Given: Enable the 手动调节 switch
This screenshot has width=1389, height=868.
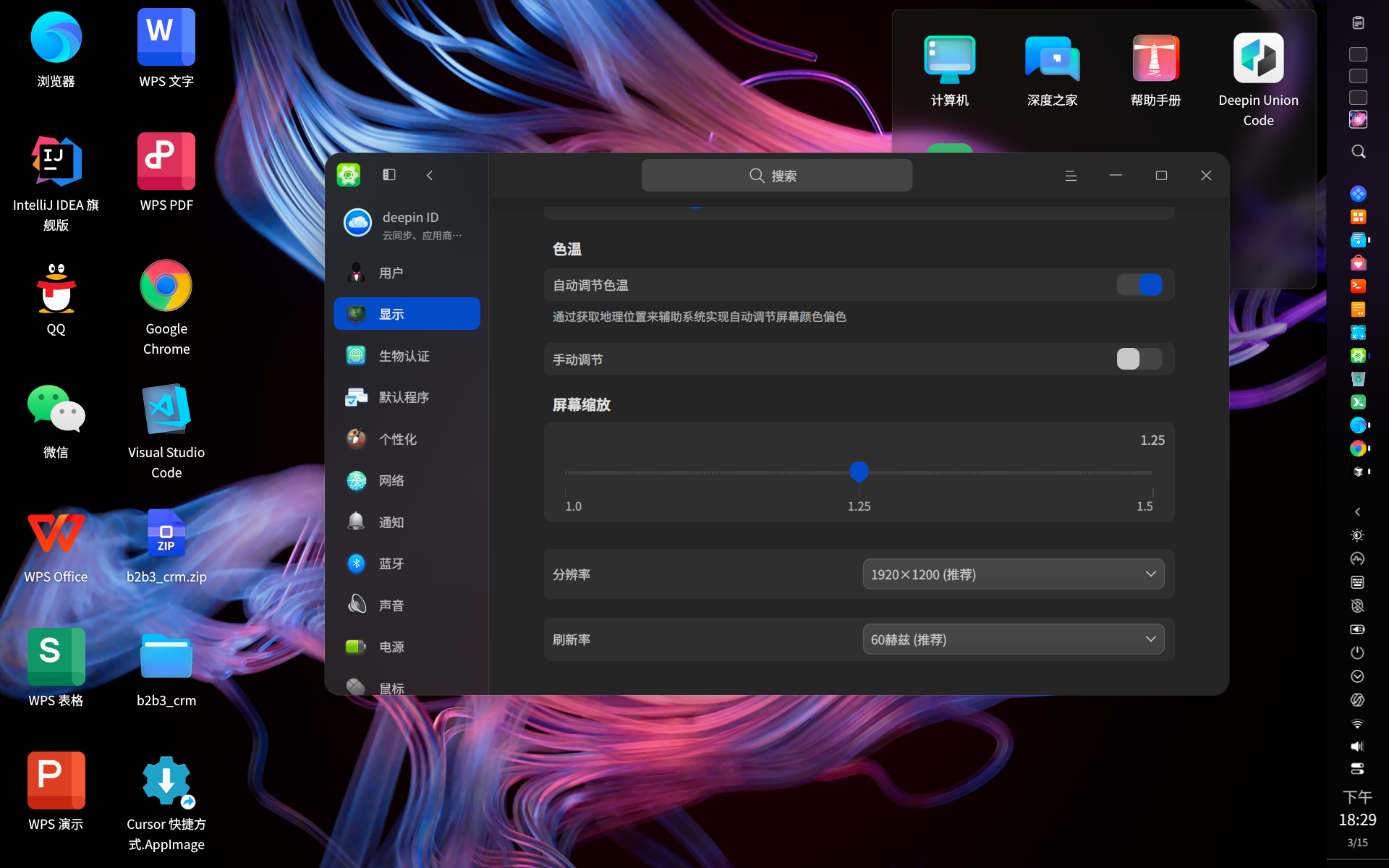Looking at the screenshot, I should (x=1139, y=359).
